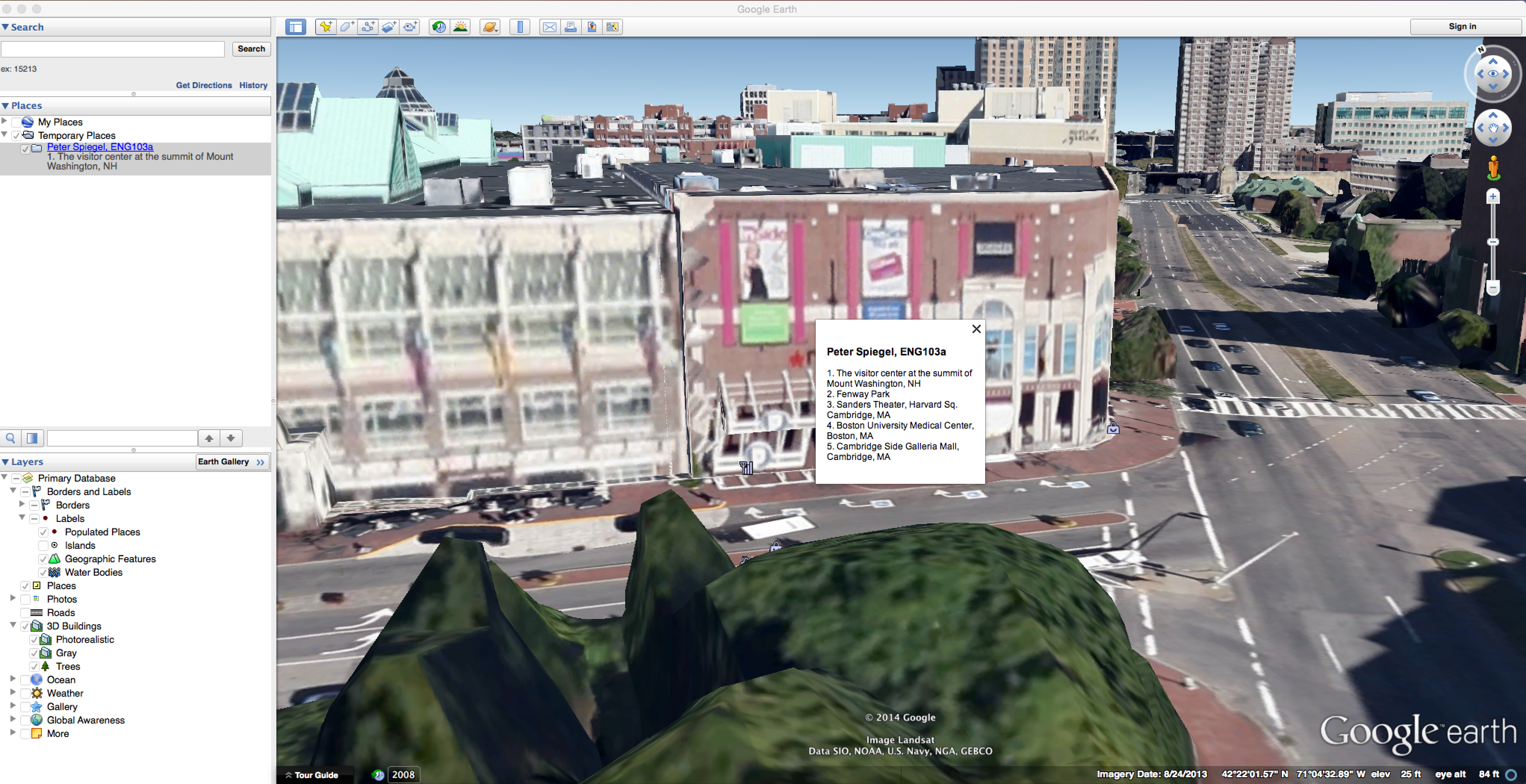Click the Print toolbar icon

570,27
